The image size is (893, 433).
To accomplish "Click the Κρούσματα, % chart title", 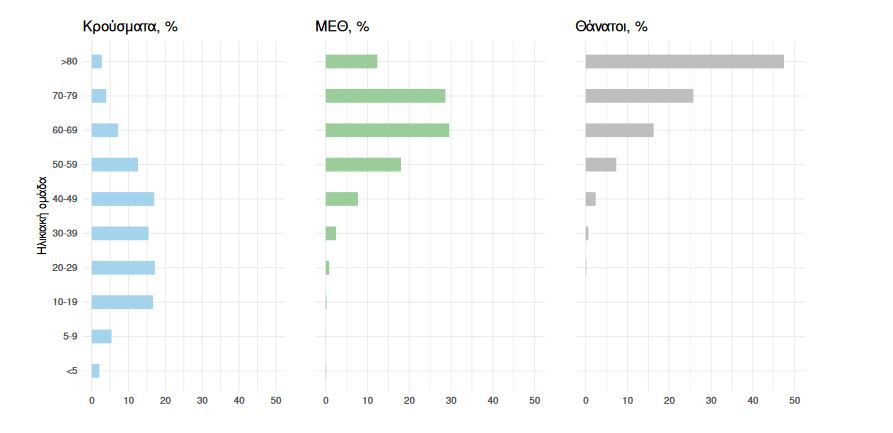I will (x=129, y=27).
